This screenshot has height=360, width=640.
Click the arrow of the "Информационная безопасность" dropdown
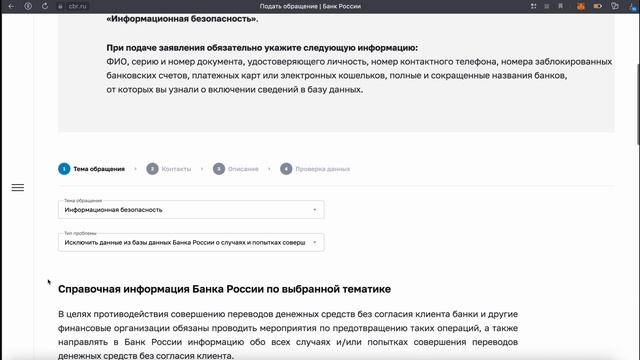[x=315, y=210]
